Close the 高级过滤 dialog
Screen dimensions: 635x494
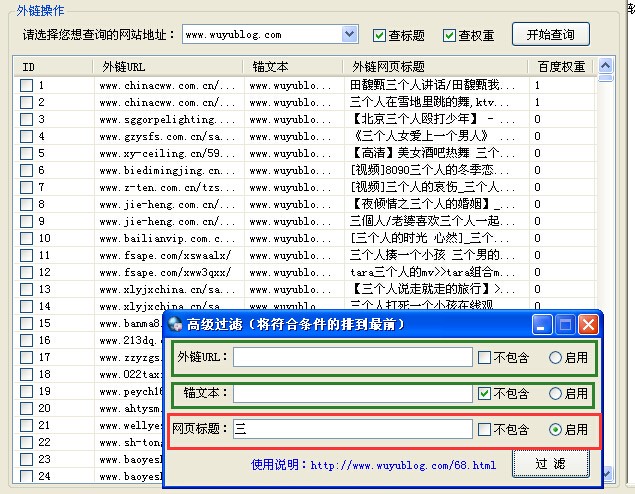point(588,325)
